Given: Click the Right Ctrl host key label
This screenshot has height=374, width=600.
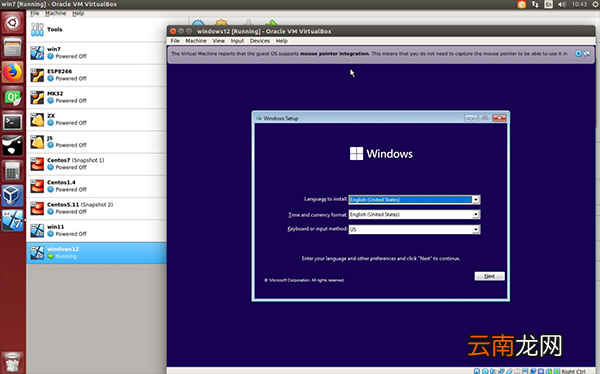Looking at the screenshot, I should coord(573,371).
